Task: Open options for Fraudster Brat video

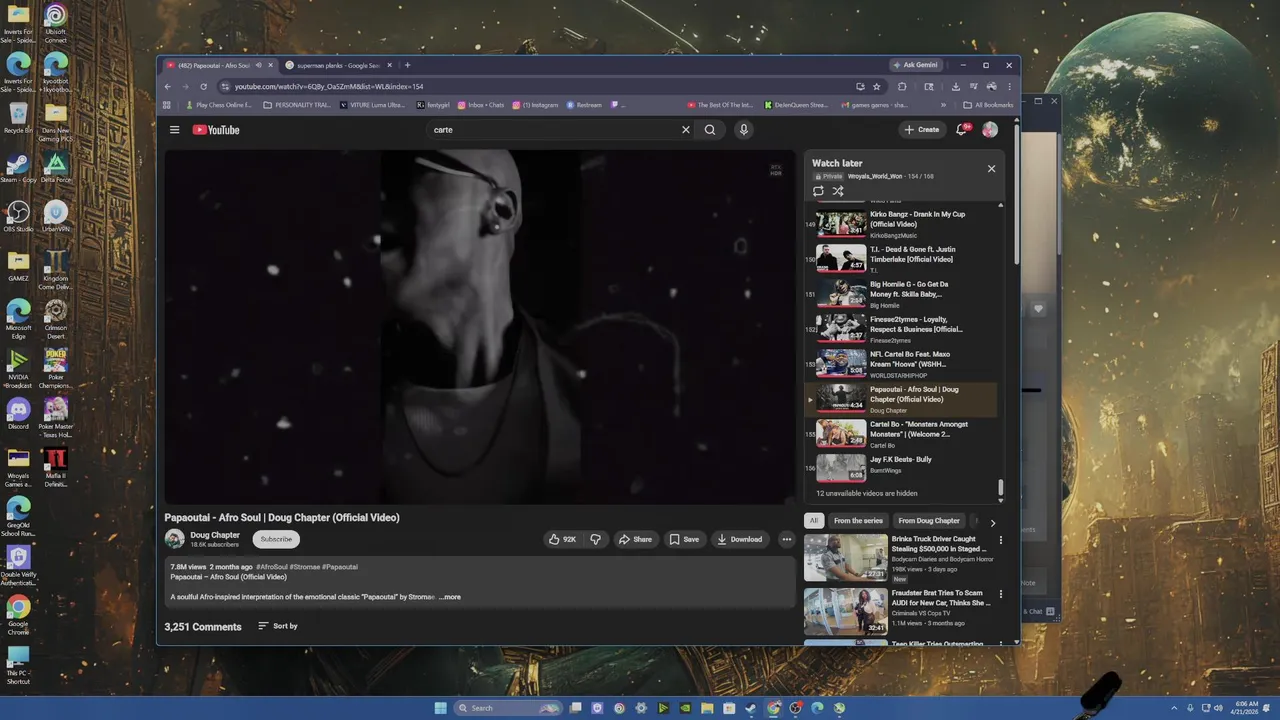Action: (x=1001, y=594)
